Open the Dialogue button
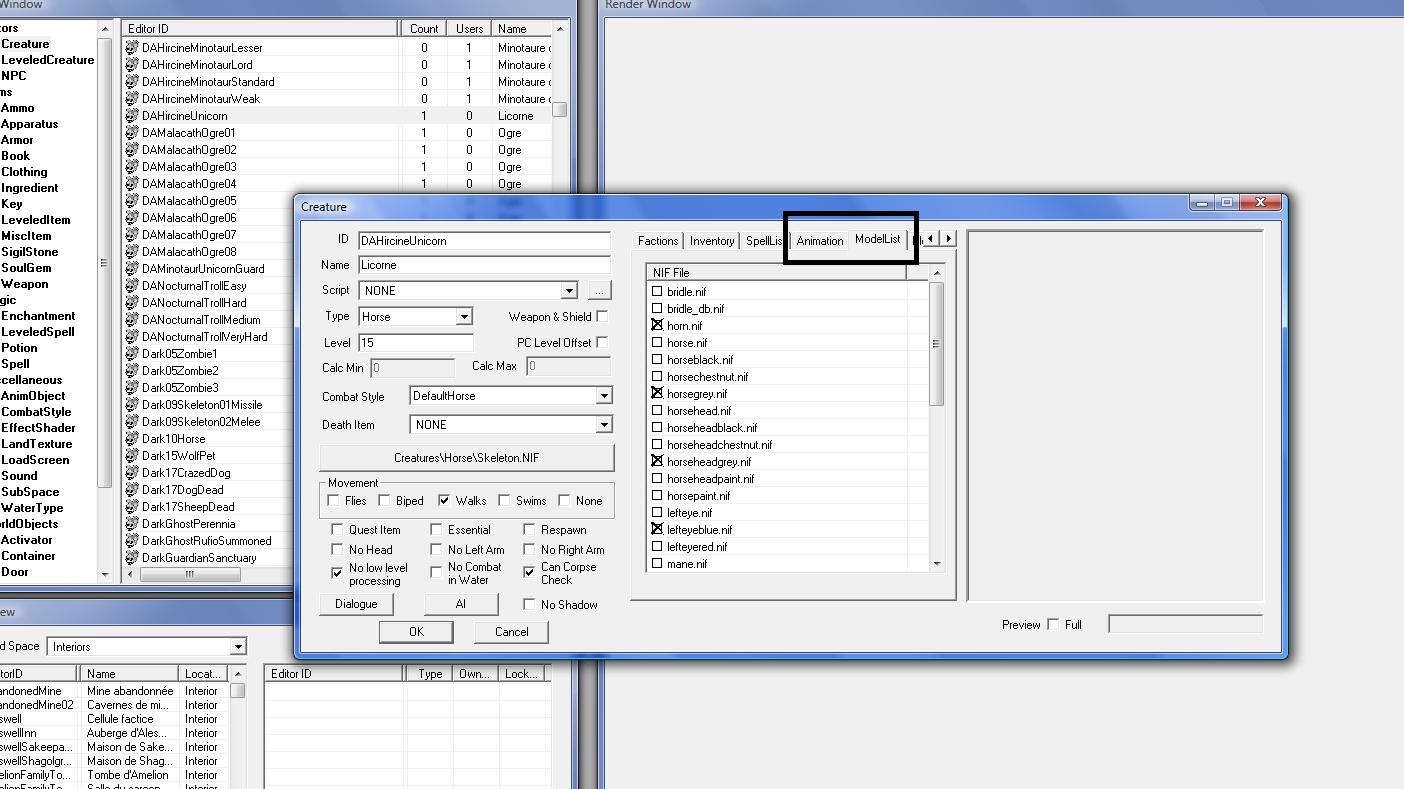 pyautogui.click(x=356, y=604)
